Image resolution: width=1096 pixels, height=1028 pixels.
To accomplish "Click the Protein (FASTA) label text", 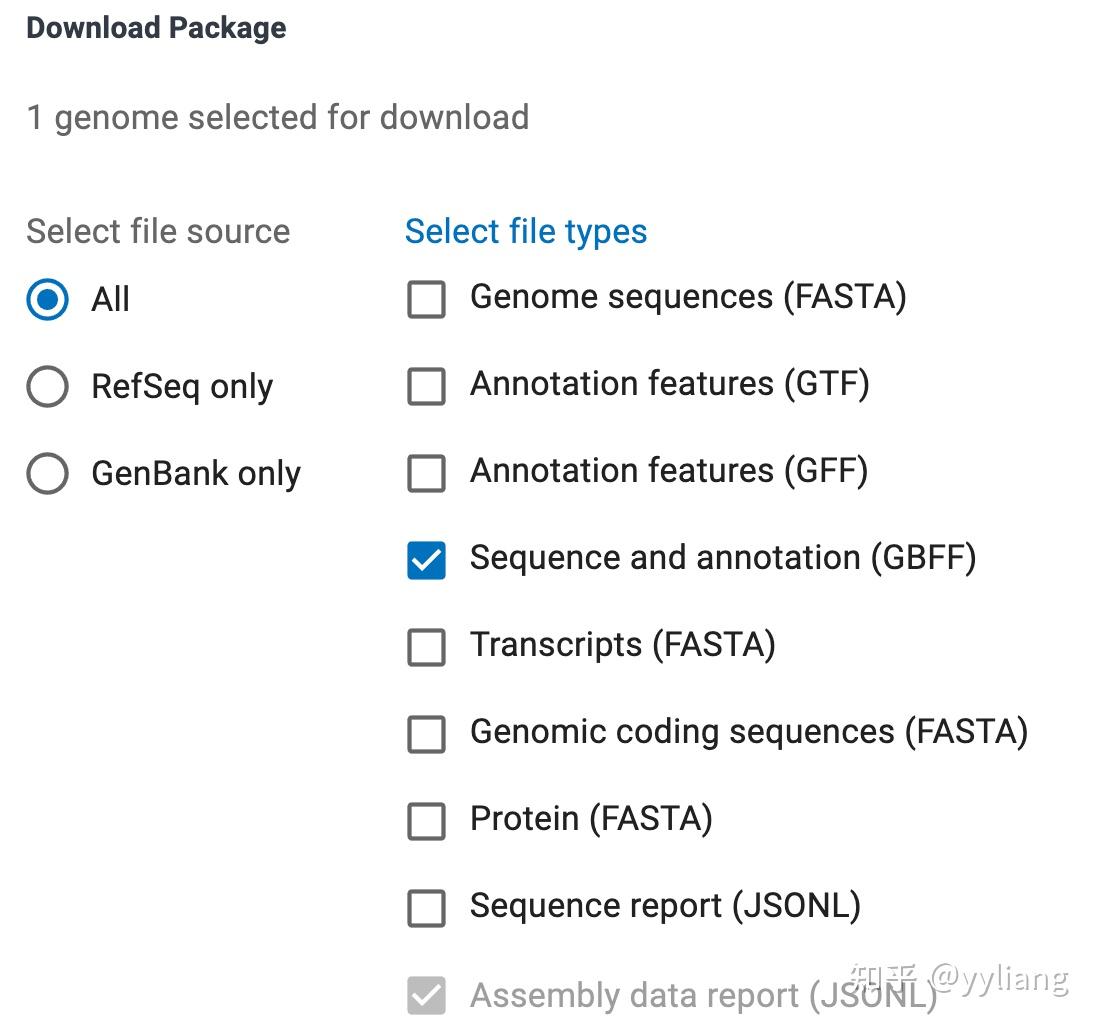I will point(589,818).
